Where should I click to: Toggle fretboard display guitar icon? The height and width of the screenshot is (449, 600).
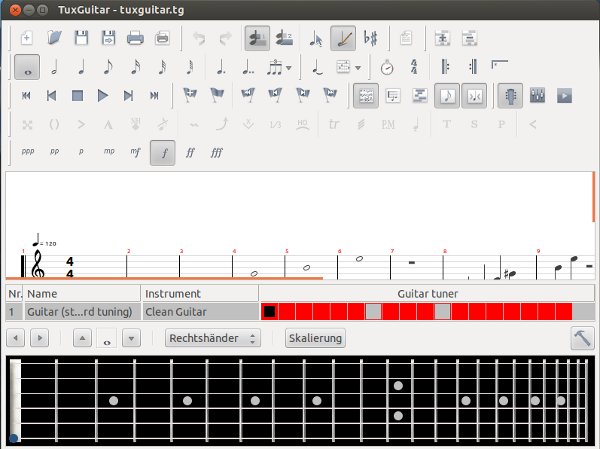tap(510, 96)
